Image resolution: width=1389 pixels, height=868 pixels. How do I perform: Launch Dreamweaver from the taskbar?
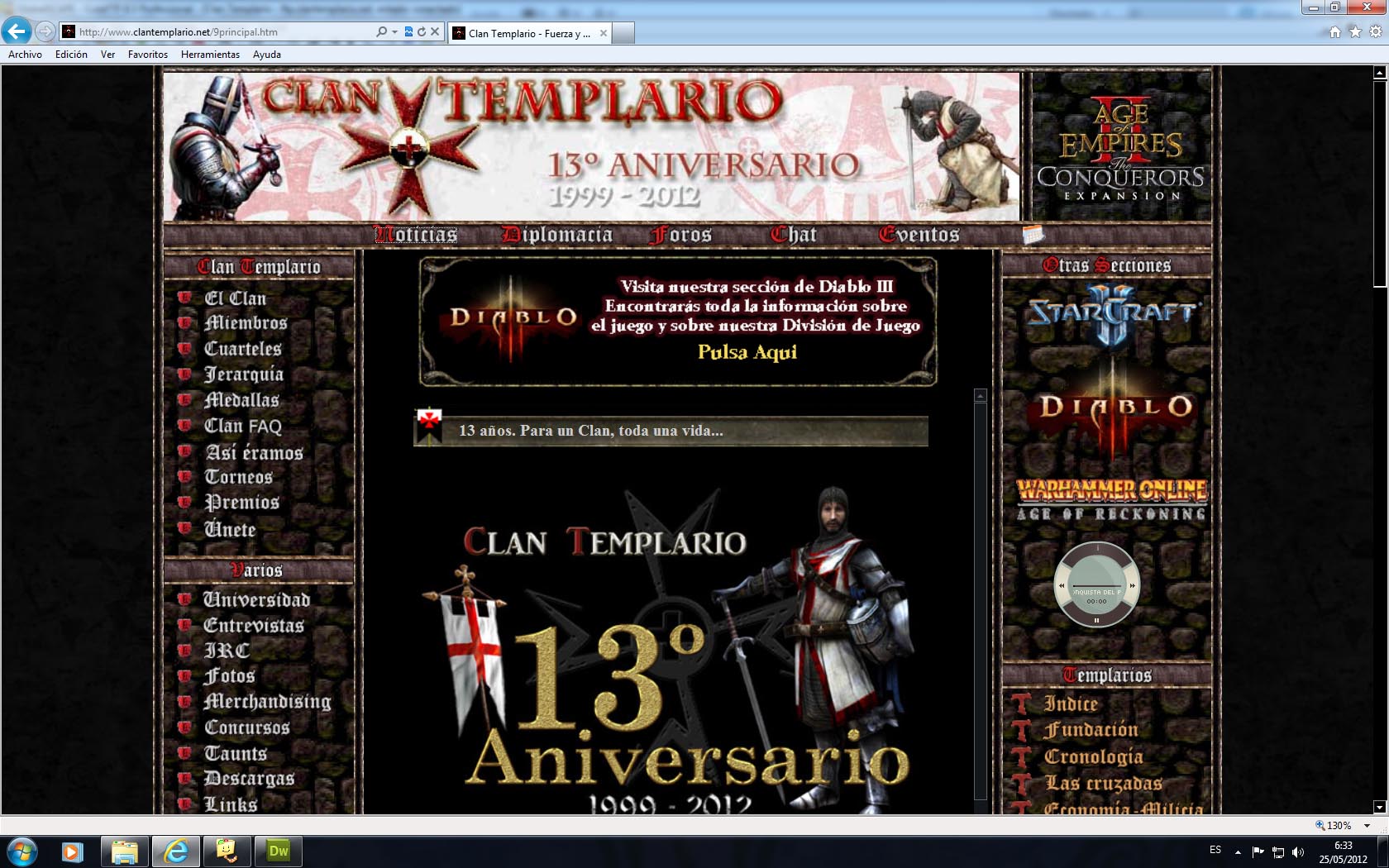(x=279, y=851)
